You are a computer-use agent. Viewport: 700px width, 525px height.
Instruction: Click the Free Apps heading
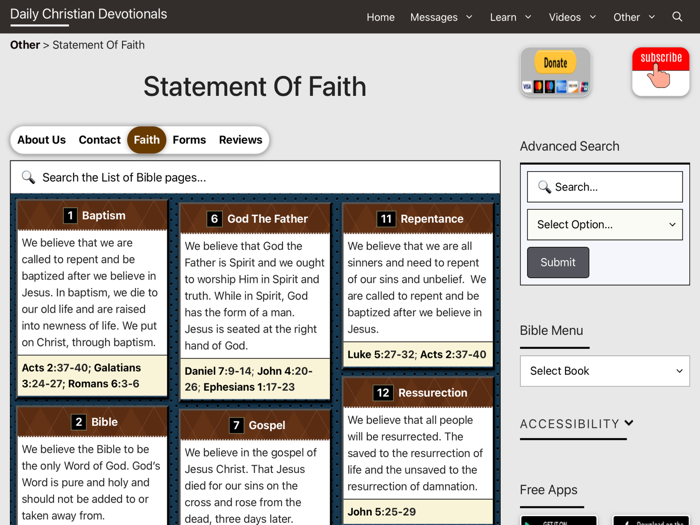(x=549, y=490)
